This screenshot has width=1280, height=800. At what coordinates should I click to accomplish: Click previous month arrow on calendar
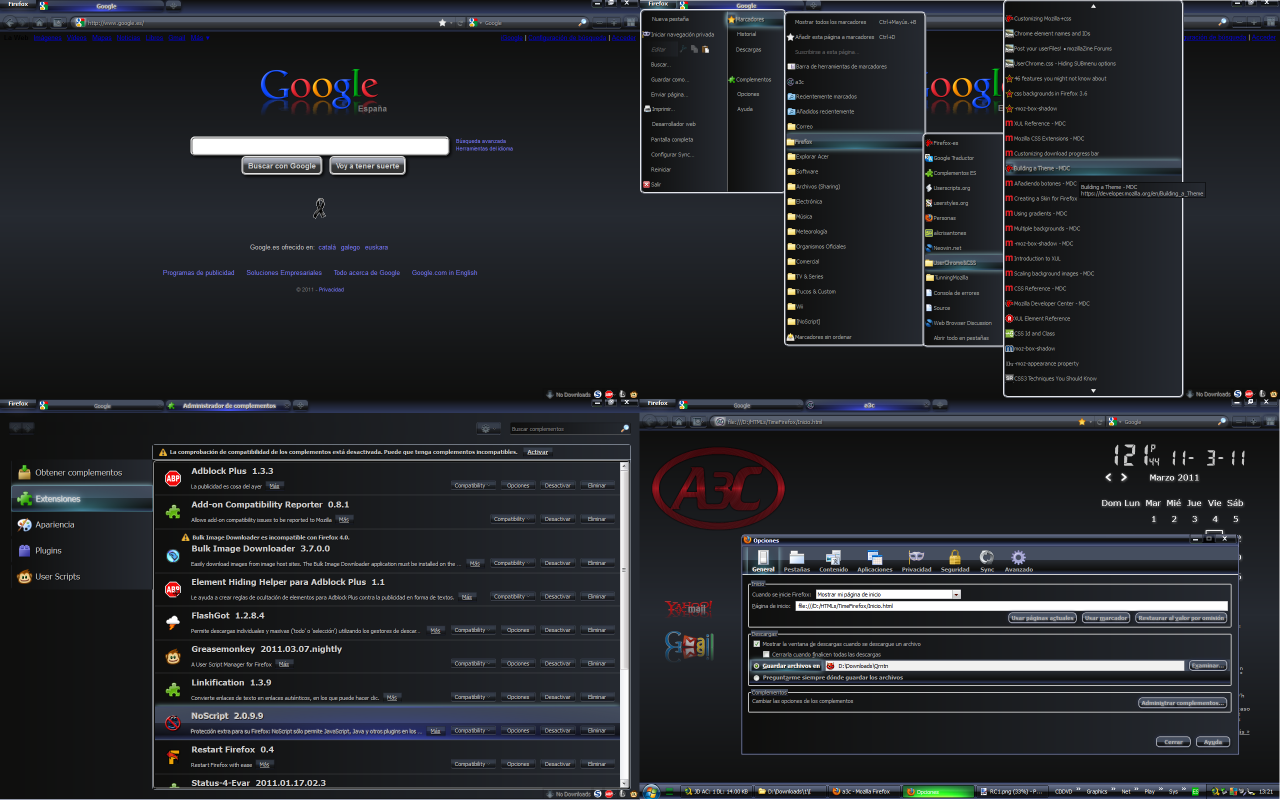1109,478
